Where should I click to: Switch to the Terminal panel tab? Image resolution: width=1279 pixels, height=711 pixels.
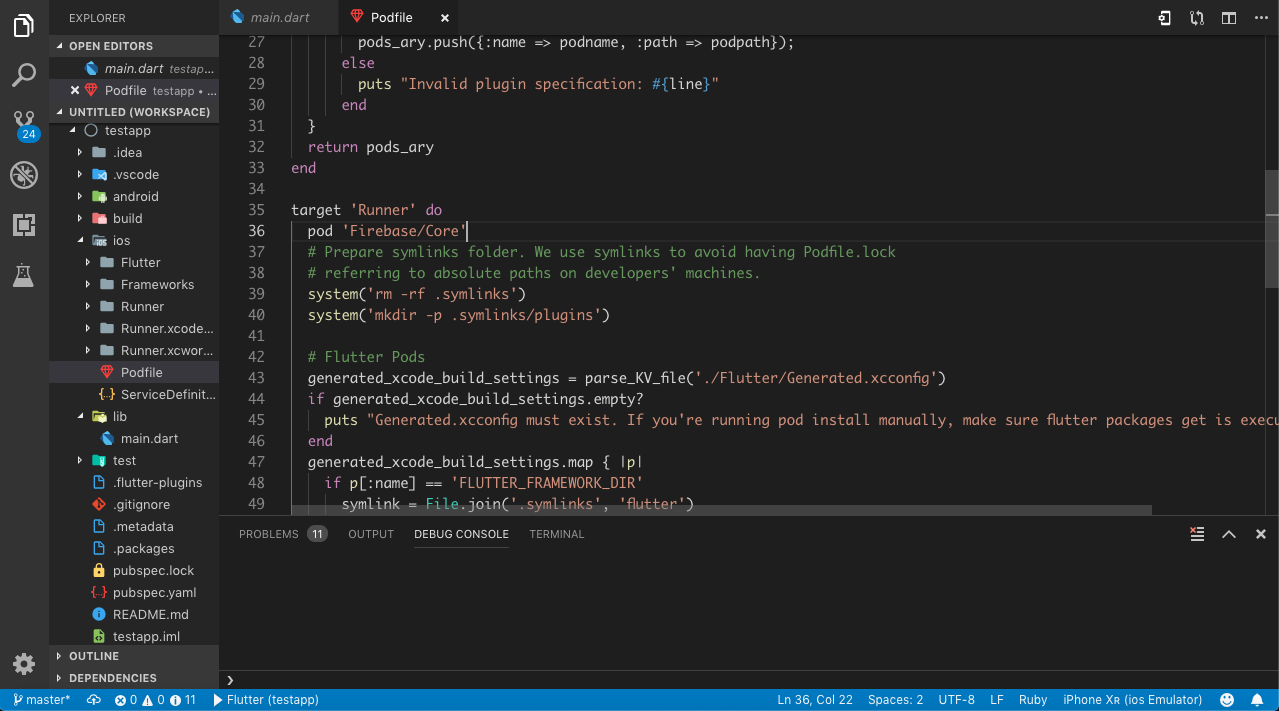click(557, 534)
